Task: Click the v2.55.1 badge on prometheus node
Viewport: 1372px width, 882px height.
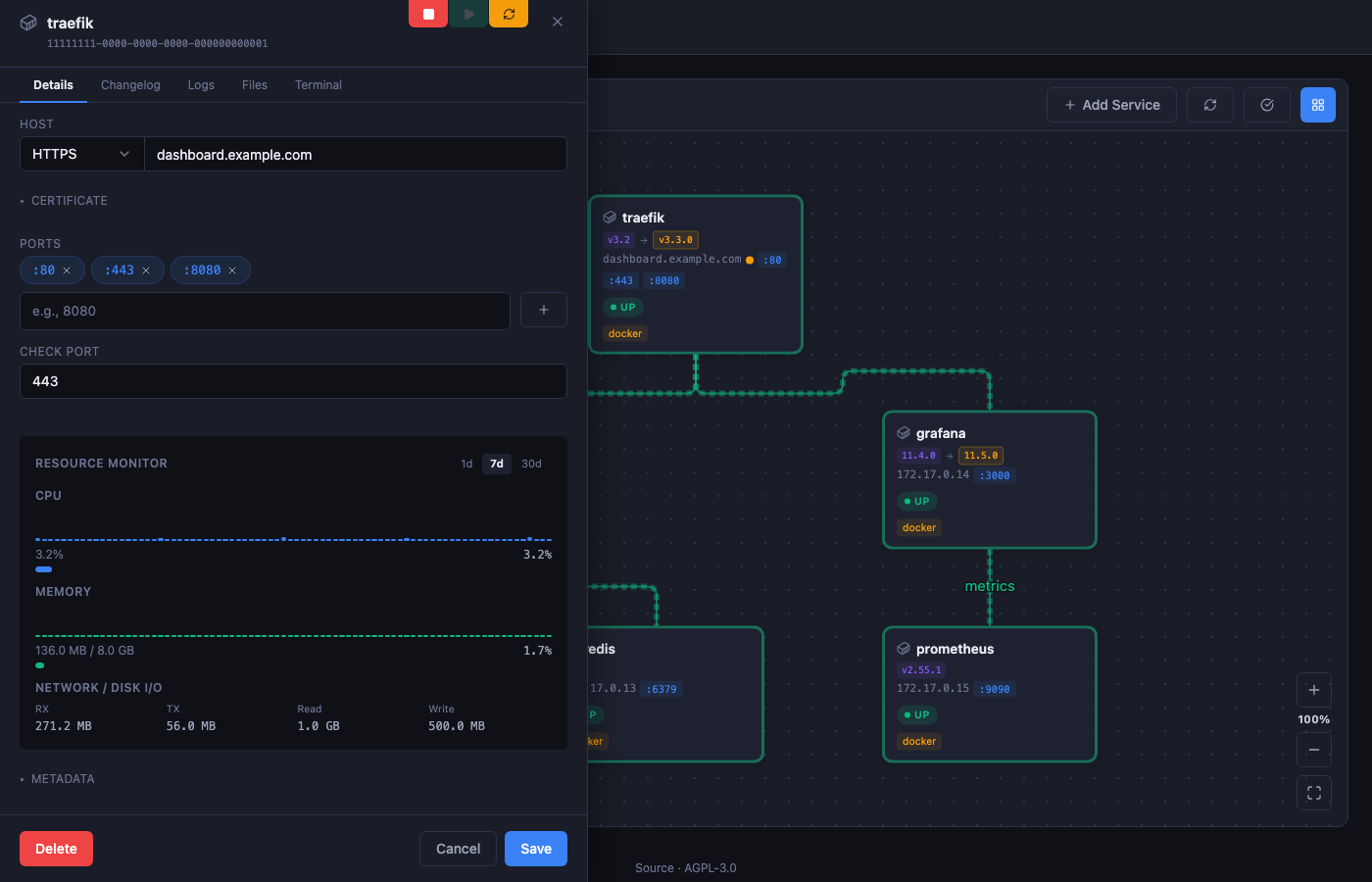Action: [x=921, y=670]
